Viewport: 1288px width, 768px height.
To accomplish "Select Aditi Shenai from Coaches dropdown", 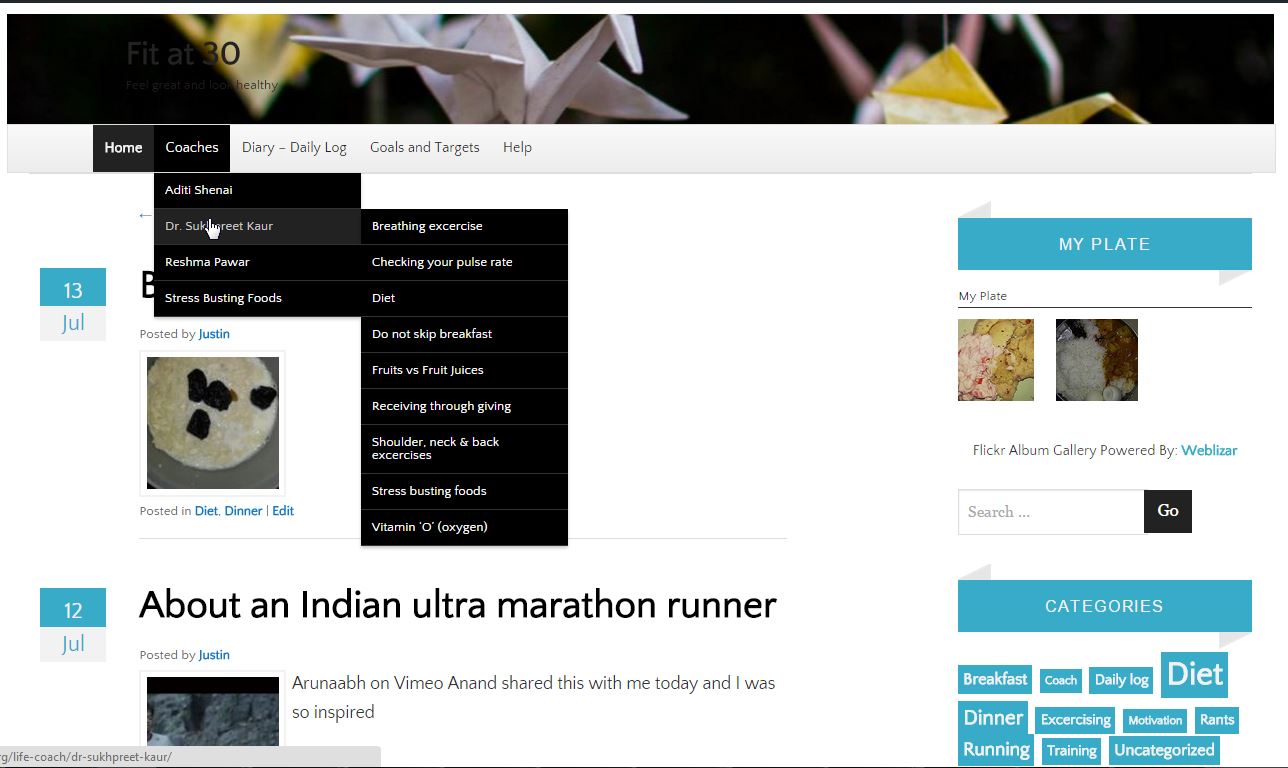I will tap(199, 190).
